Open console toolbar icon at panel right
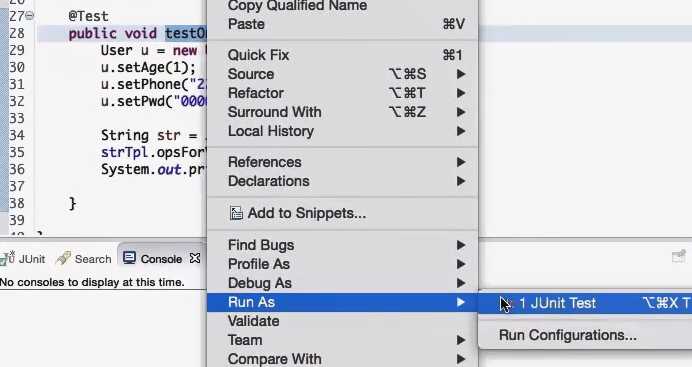 [x=679, y=256]
